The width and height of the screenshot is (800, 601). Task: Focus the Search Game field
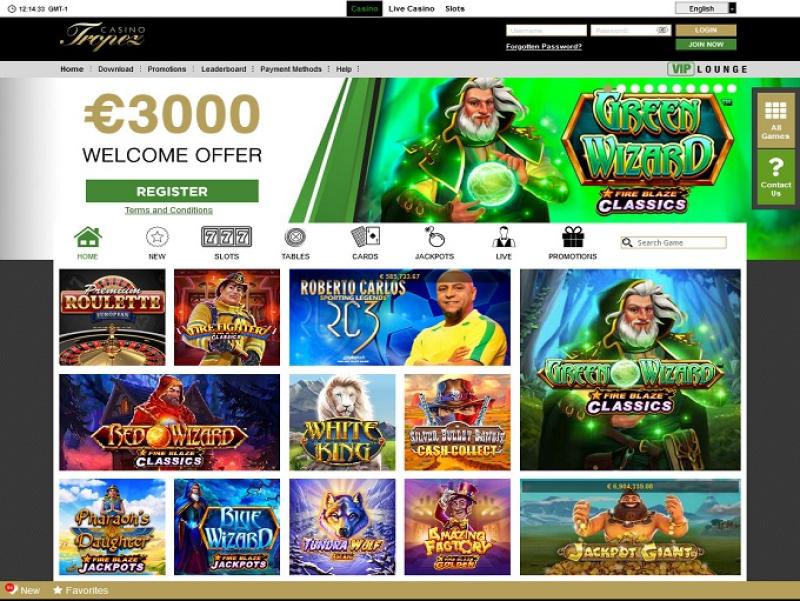click(673, 243)
